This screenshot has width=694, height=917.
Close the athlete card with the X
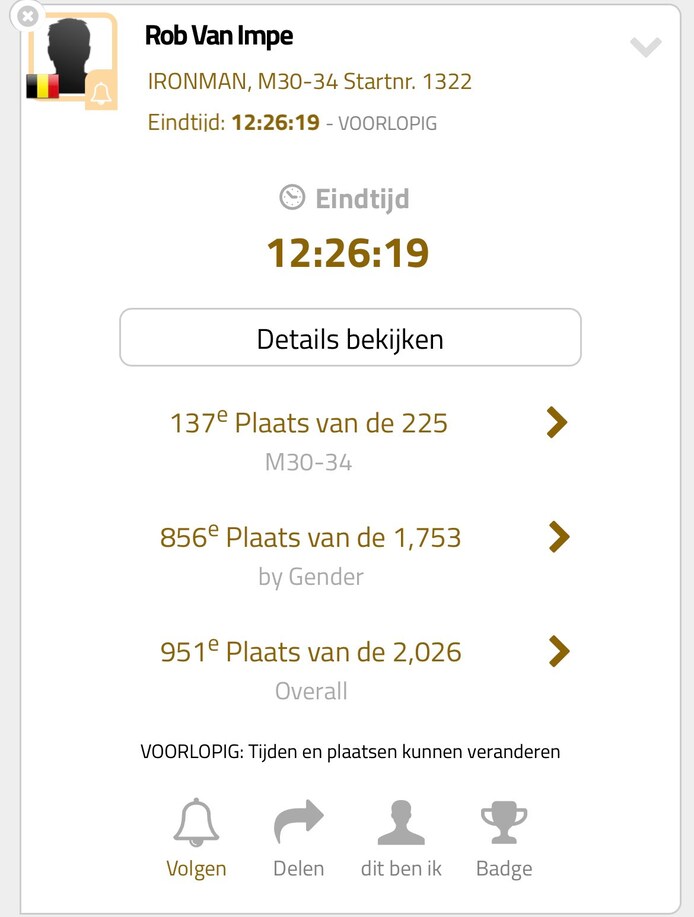pyautogui.click(x=28, y=16)
